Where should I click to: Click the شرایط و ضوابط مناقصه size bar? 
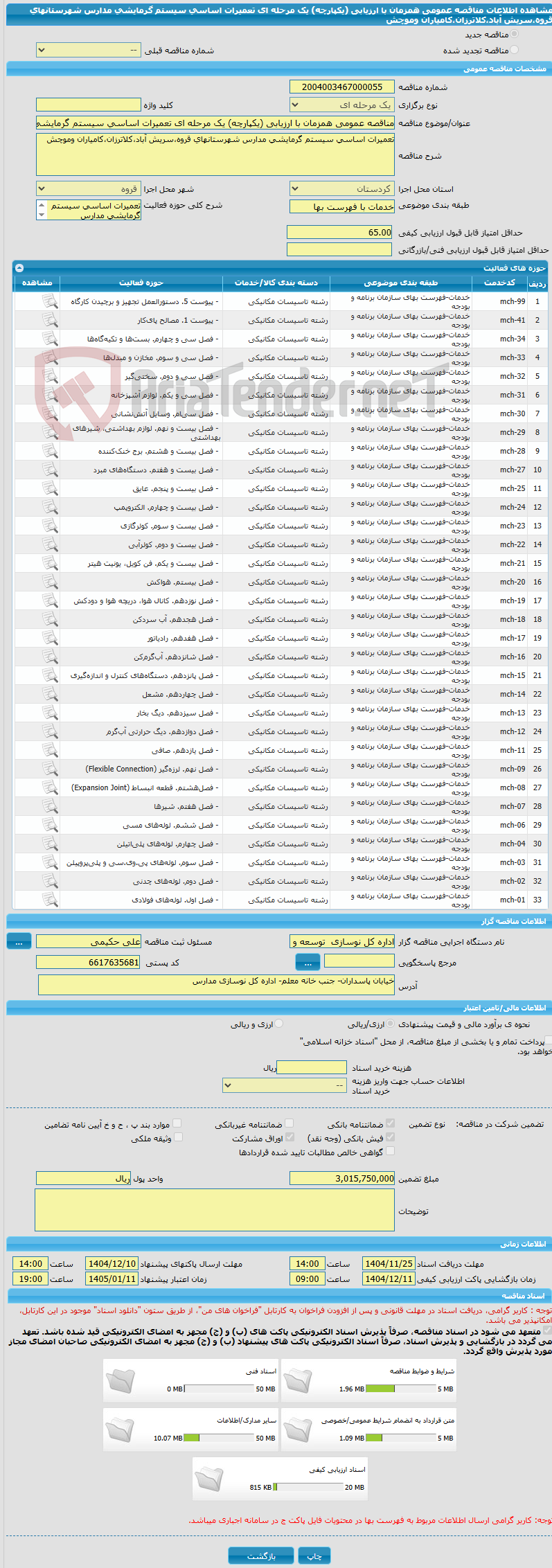(401, 1389)
